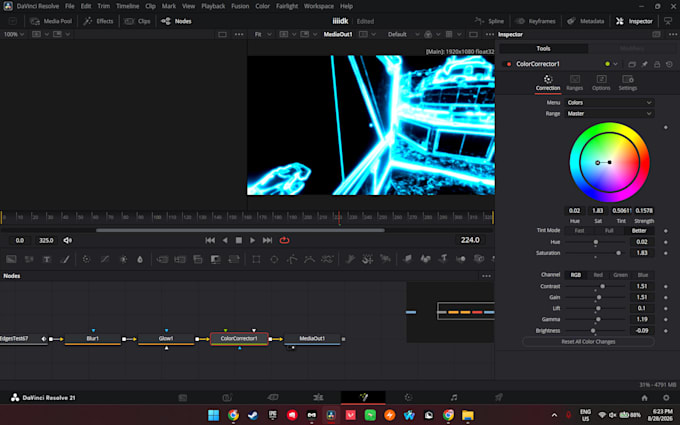Viewport: 680px width, 425px height.
Task: Add a Text+ tool from the toolbar
Action: [x=46, y=259]
